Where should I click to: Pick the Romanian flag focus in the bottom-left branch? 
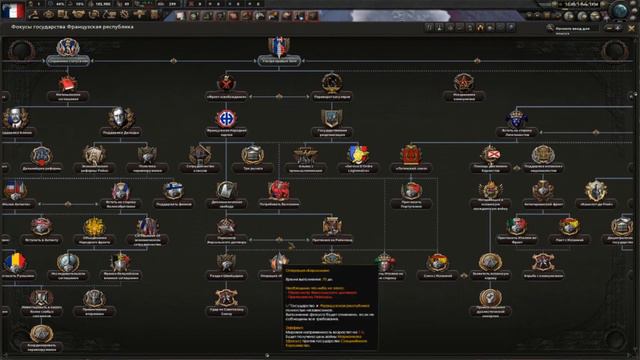[15, 267]
